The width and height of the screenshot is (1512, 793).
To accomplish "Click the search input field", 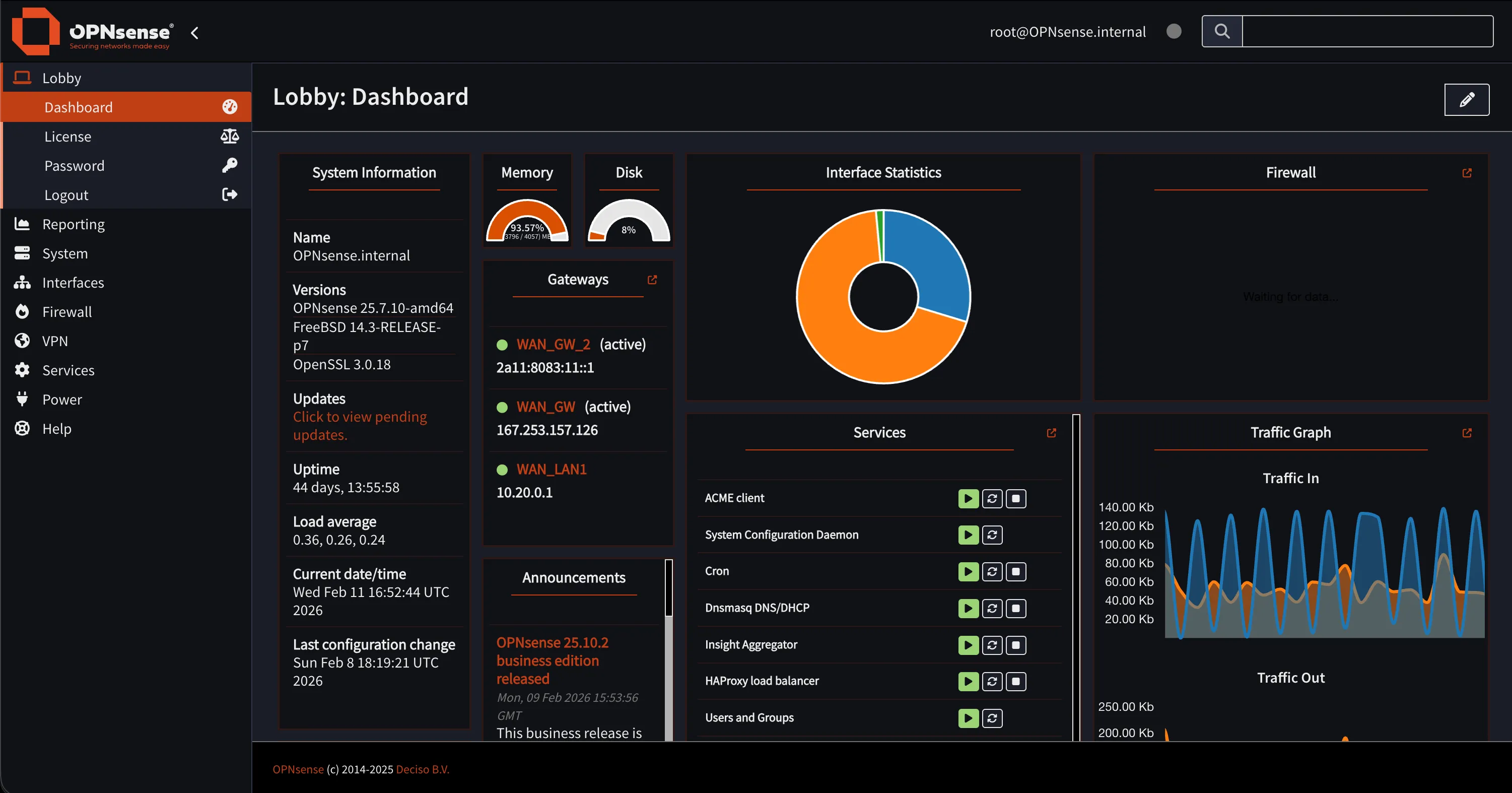I will [1367, 31].
